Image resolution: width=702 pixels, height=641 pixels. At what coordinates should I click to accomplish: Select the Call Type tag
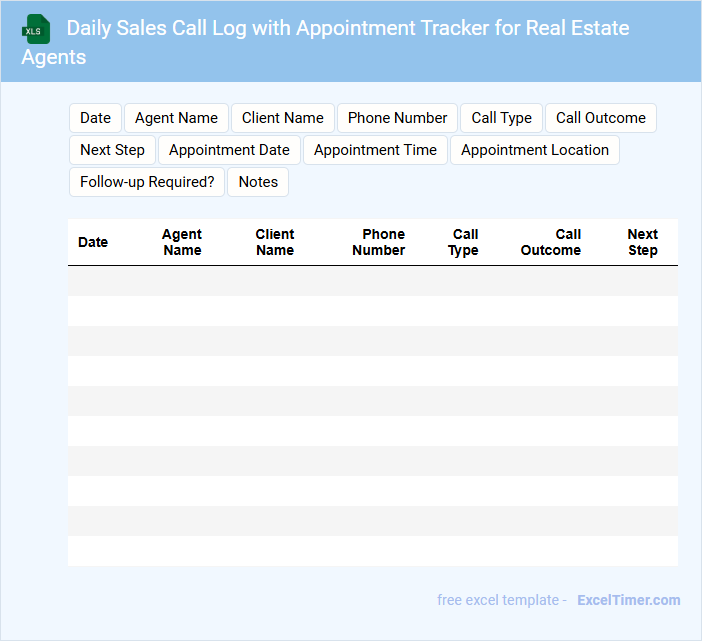point(501,118)
